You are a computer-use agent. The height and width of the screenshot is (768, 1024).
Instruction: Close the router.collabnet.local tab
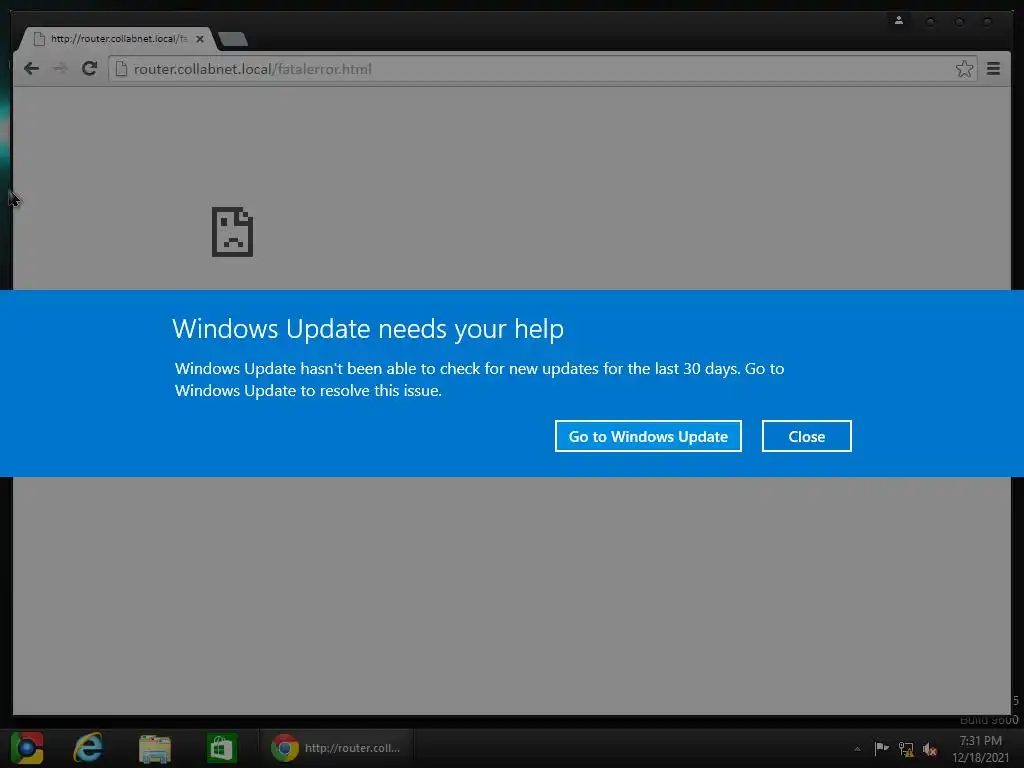pos(200,39)
